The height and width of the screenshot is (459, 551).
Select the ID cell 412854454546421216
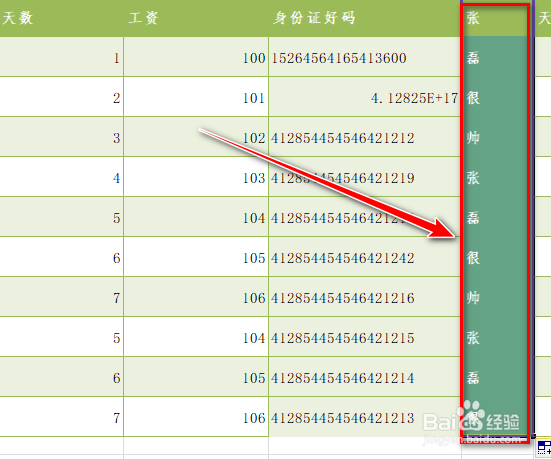coord(365,297)
